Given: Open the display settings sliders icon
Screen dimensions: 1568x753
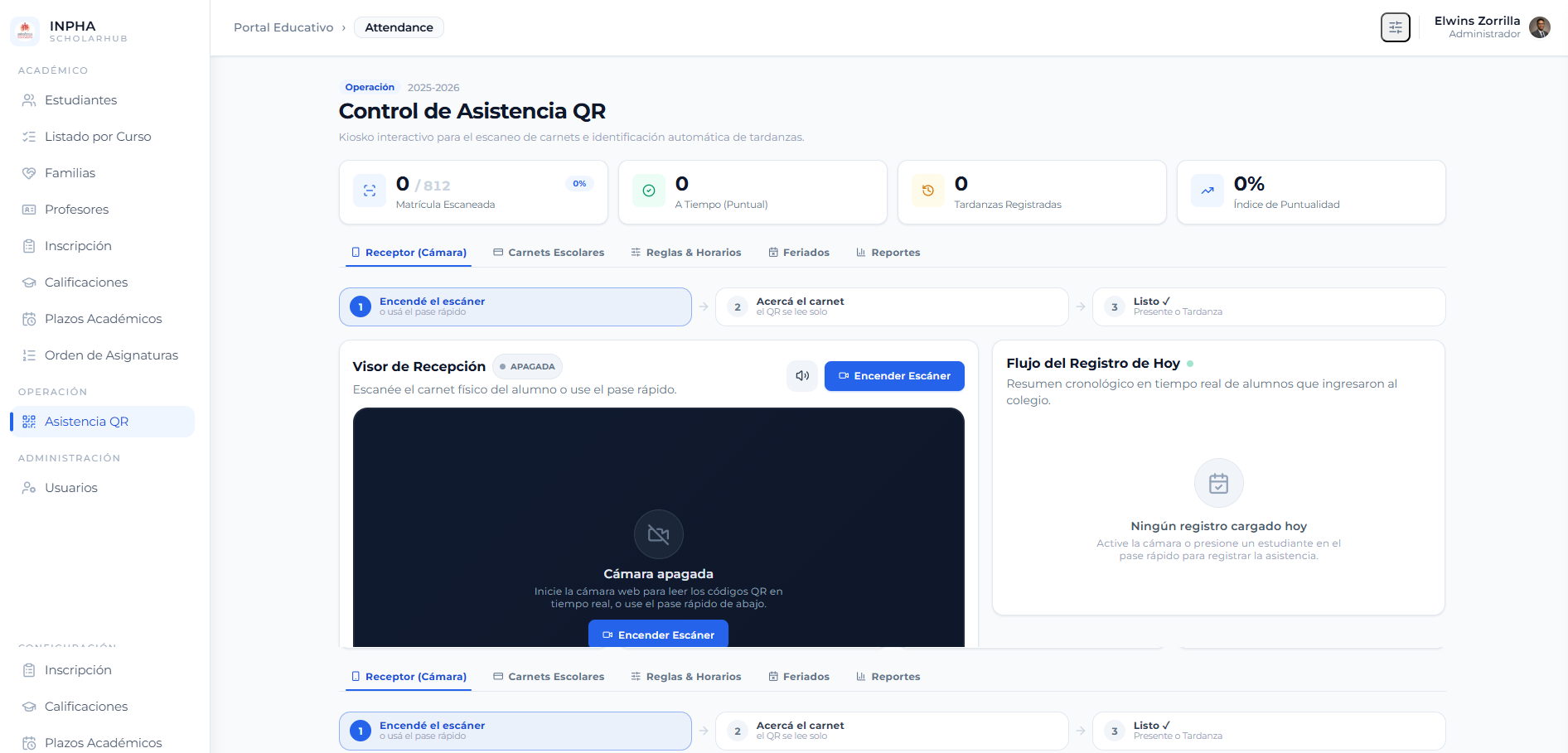Looking at the screenshot, I should (1396, 27).
